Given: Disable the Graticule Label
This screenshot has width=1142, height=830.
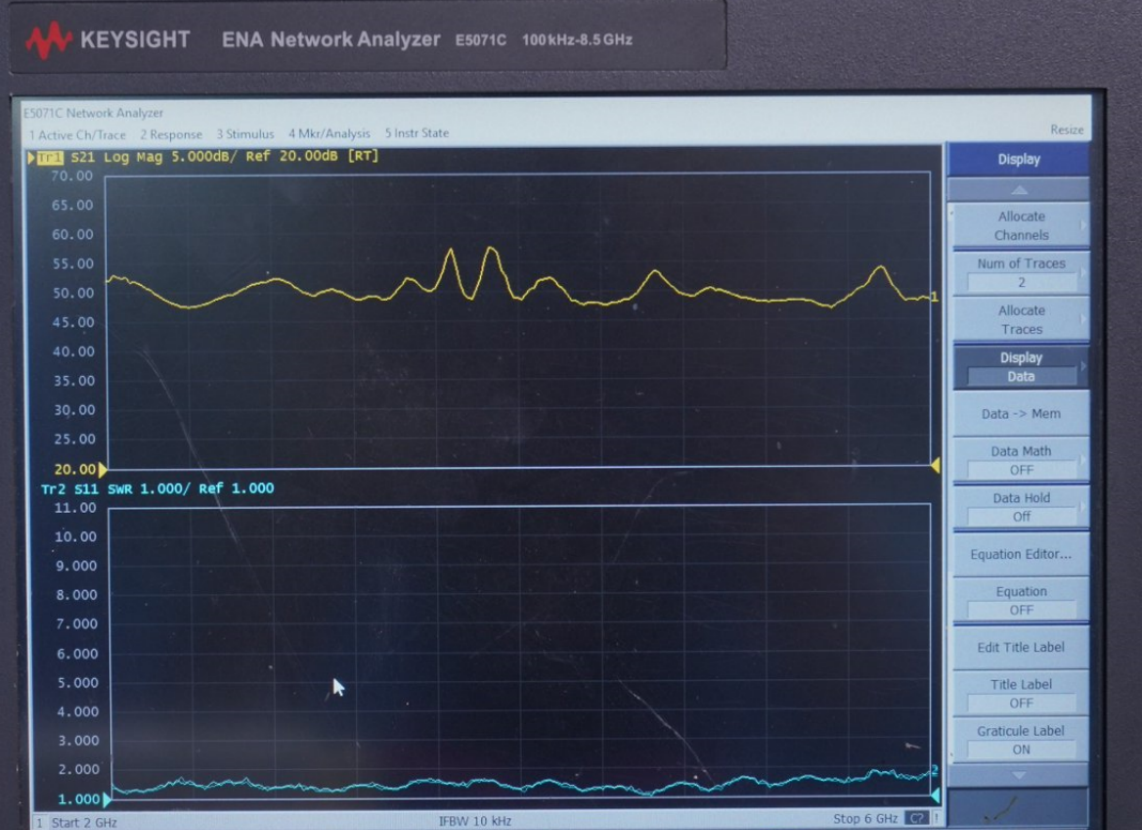Looking at the screenshot, I should click(x=1019, y=738).
